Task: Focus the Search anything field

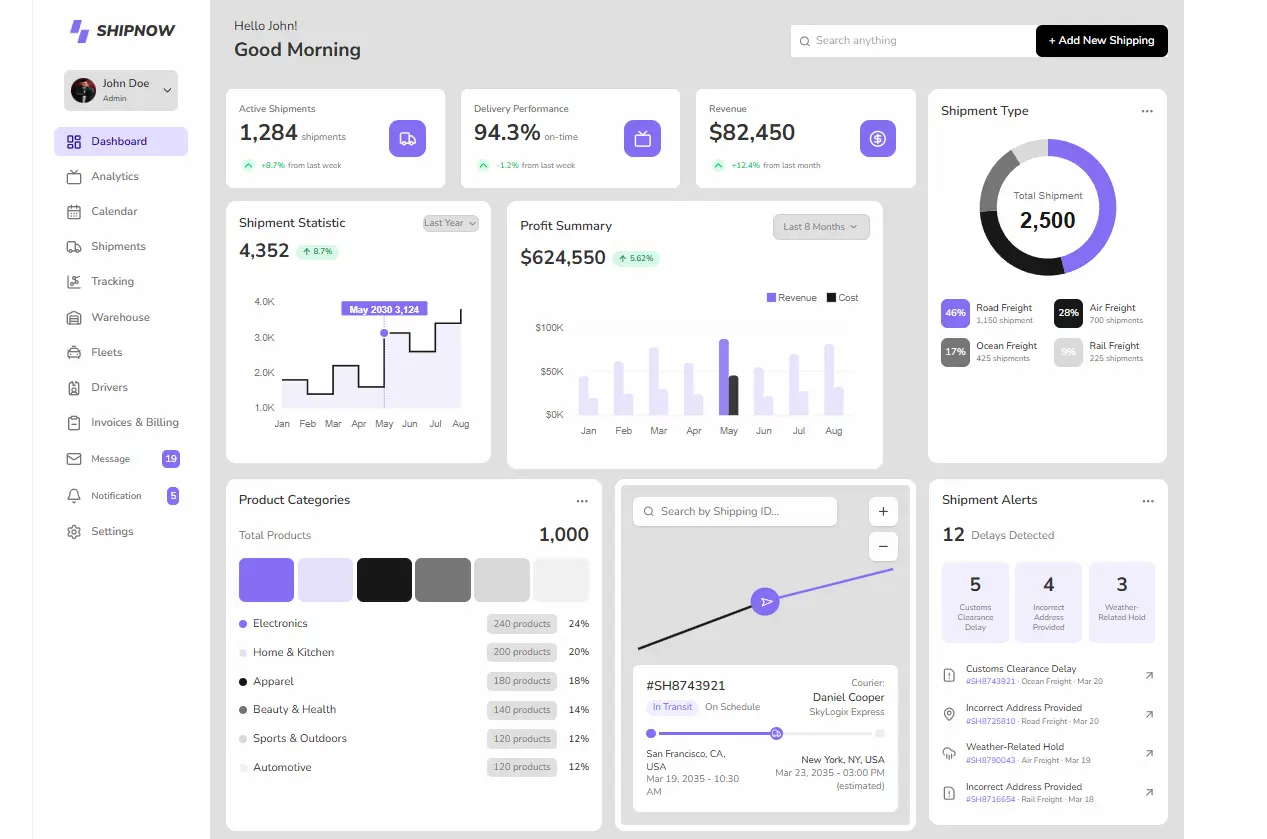Action: [x=913, y=41]
